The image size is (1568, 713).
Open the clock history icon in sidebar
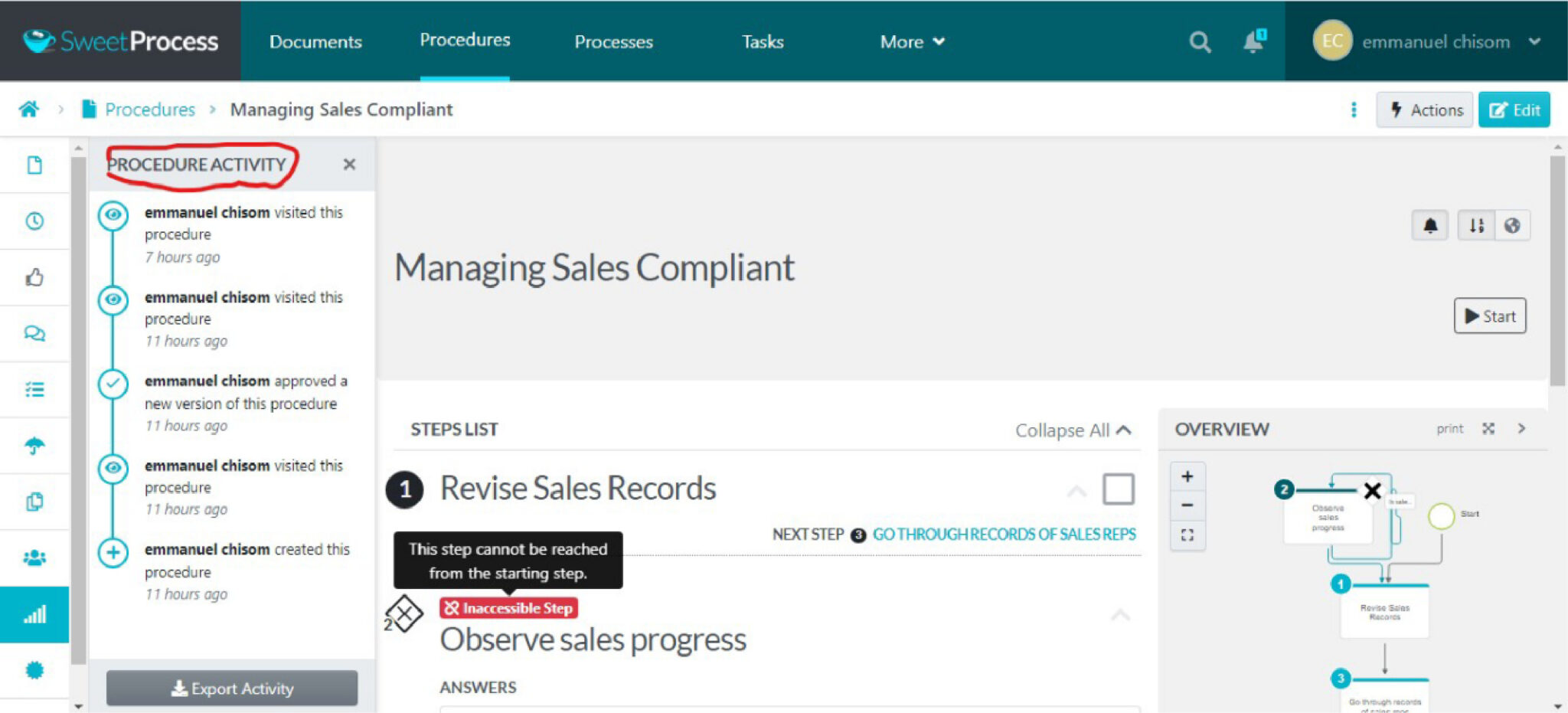34,221
